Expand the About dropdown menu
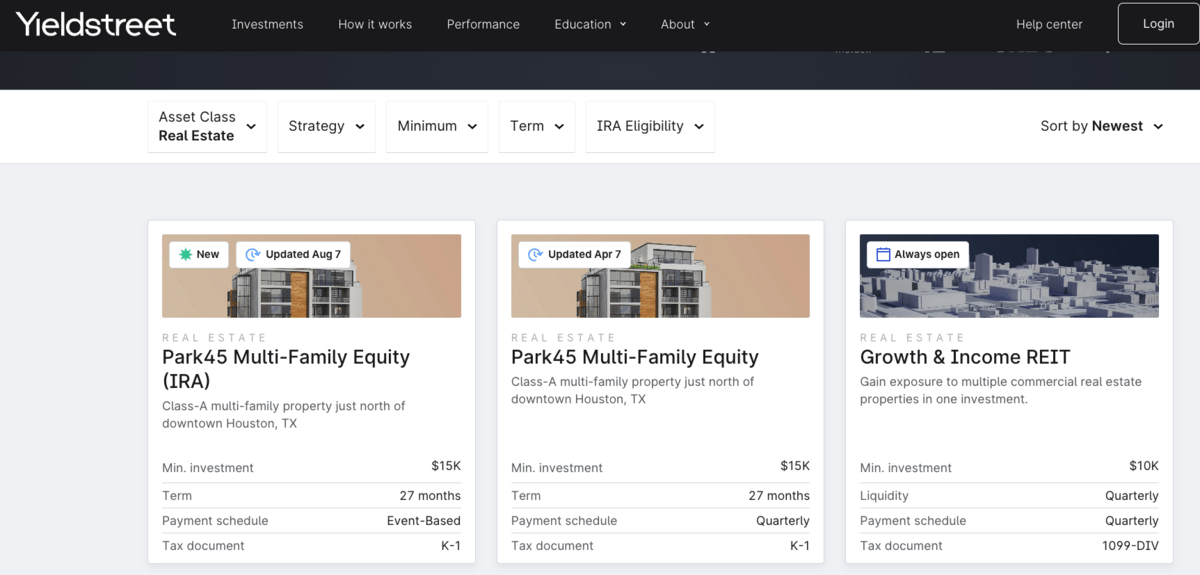The image size is (1200, 575). point(685,24)
